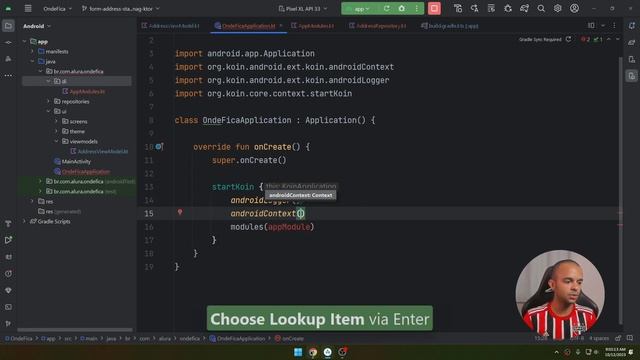Screen dimensions: 640x360
Task: Open the Gradle tool window in right sidebar
Action: point(632,42)
